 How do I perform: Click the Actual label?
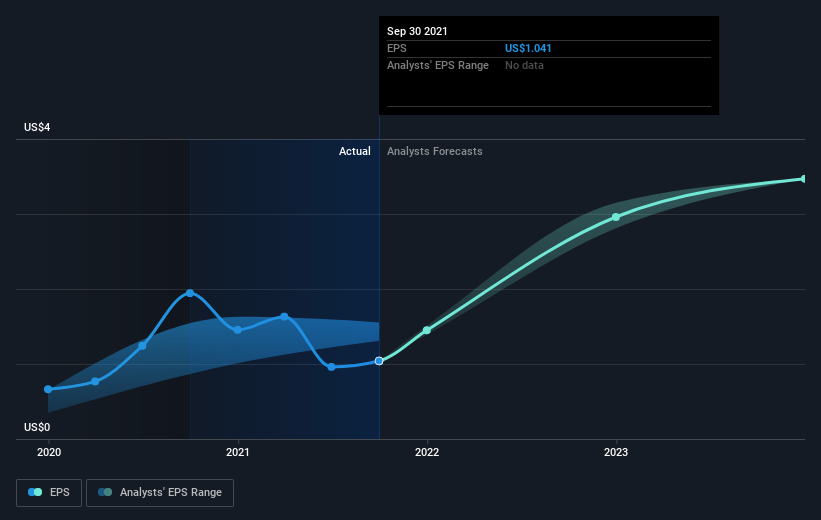(x=354, y=151)
